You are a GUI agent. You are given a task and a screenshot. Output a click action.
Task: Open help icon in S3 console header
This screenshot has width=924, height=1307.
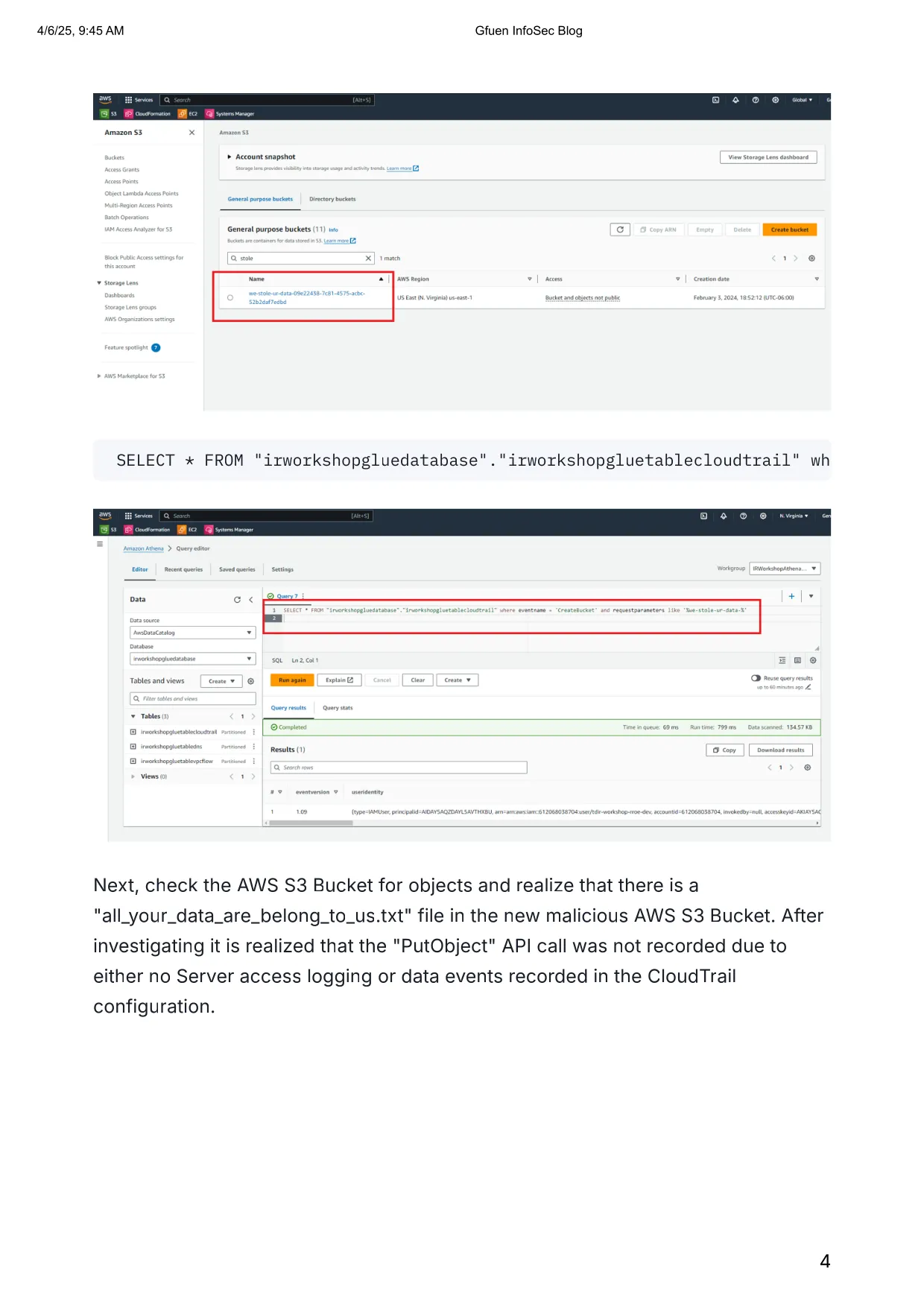756,100
